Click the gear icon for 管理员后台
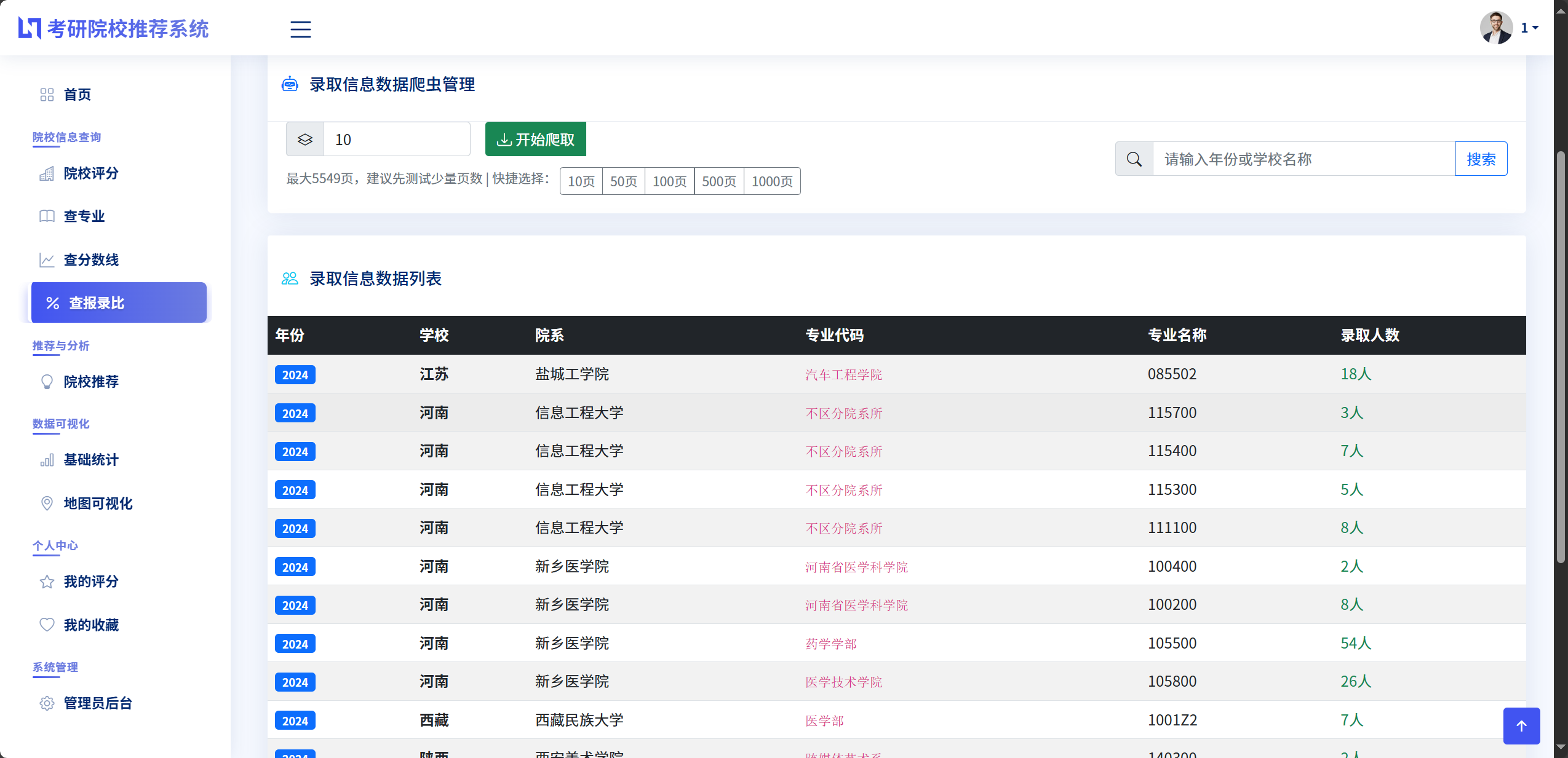 click(x=47, y=703)
